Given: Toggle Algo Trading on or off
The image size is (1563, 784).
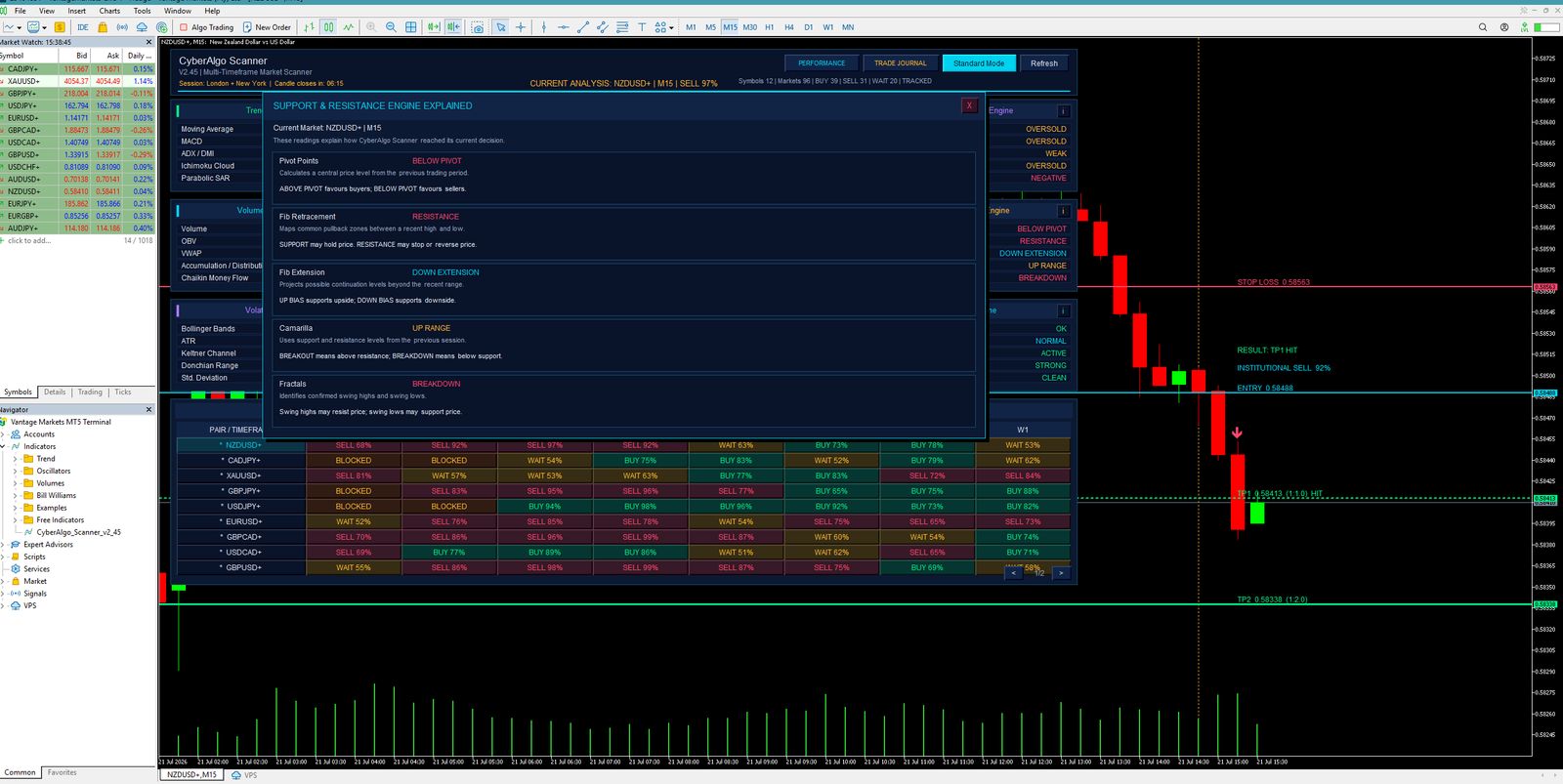Looking at the screenshot, I should click(x=206, y=27).
